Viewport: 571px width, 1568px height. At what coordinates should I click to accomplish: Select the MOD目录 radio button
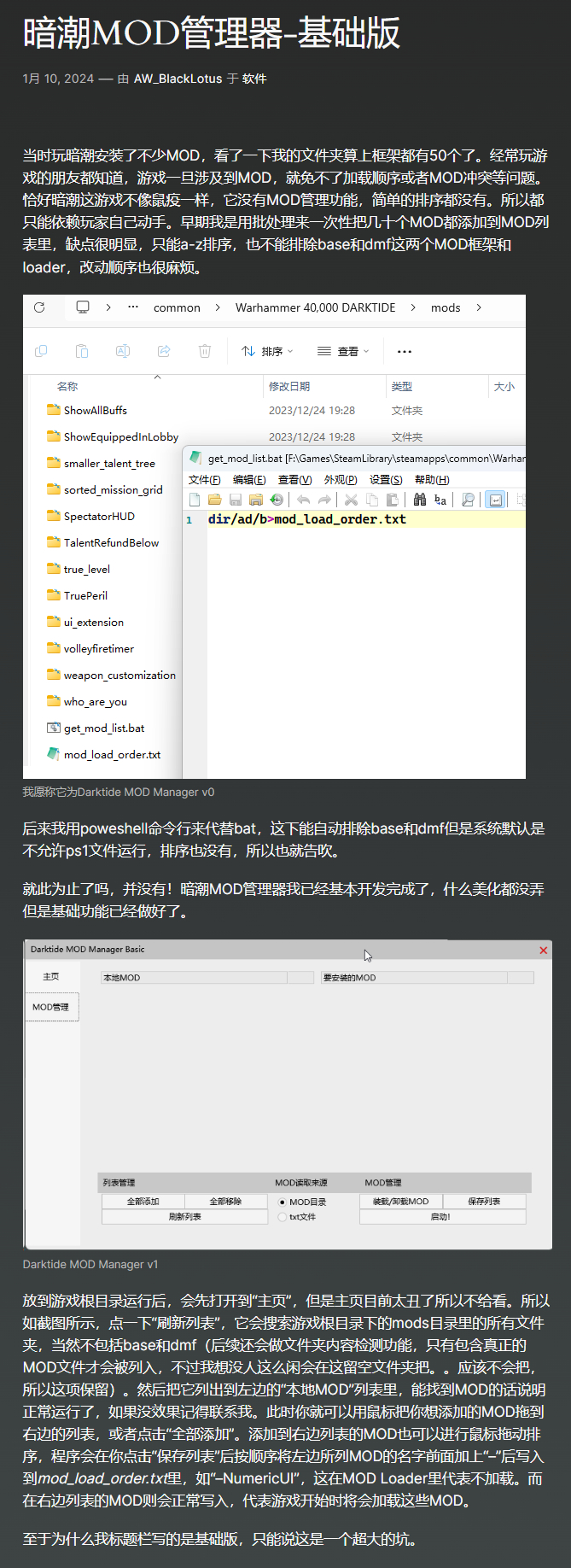[283, 1202]
